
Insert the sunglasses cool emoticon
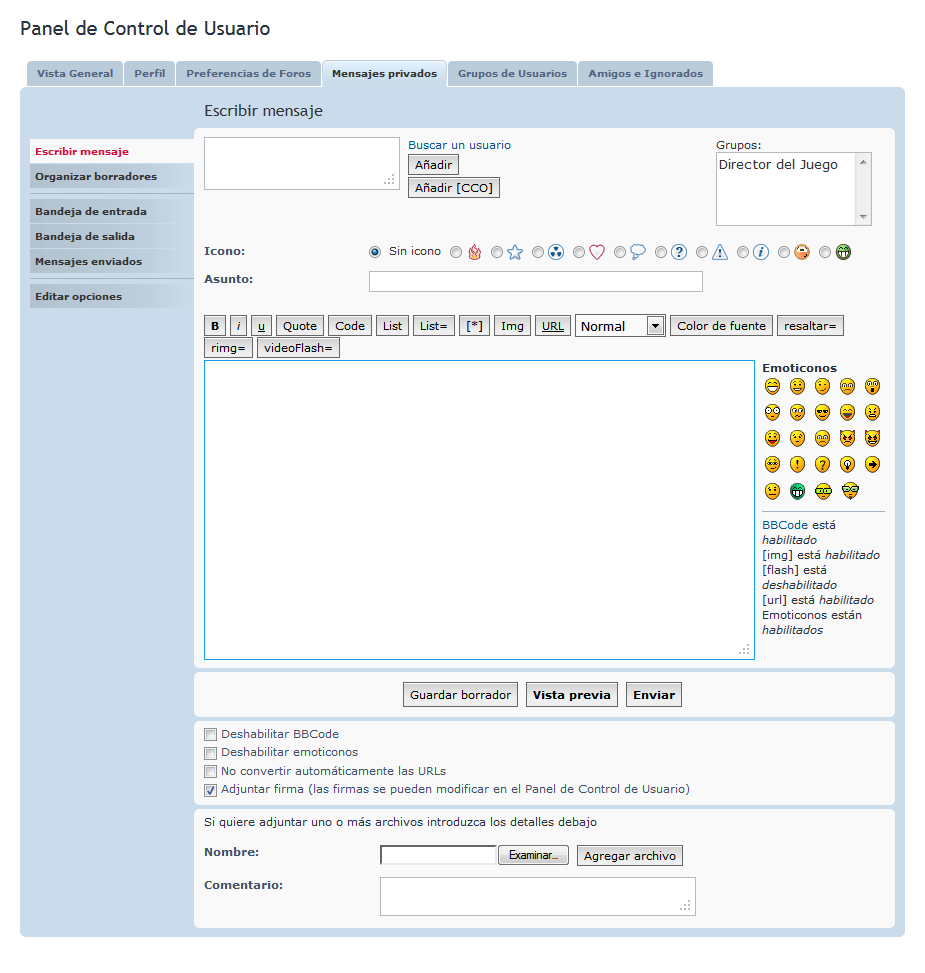pyautogui.click(x=822, y=412)
